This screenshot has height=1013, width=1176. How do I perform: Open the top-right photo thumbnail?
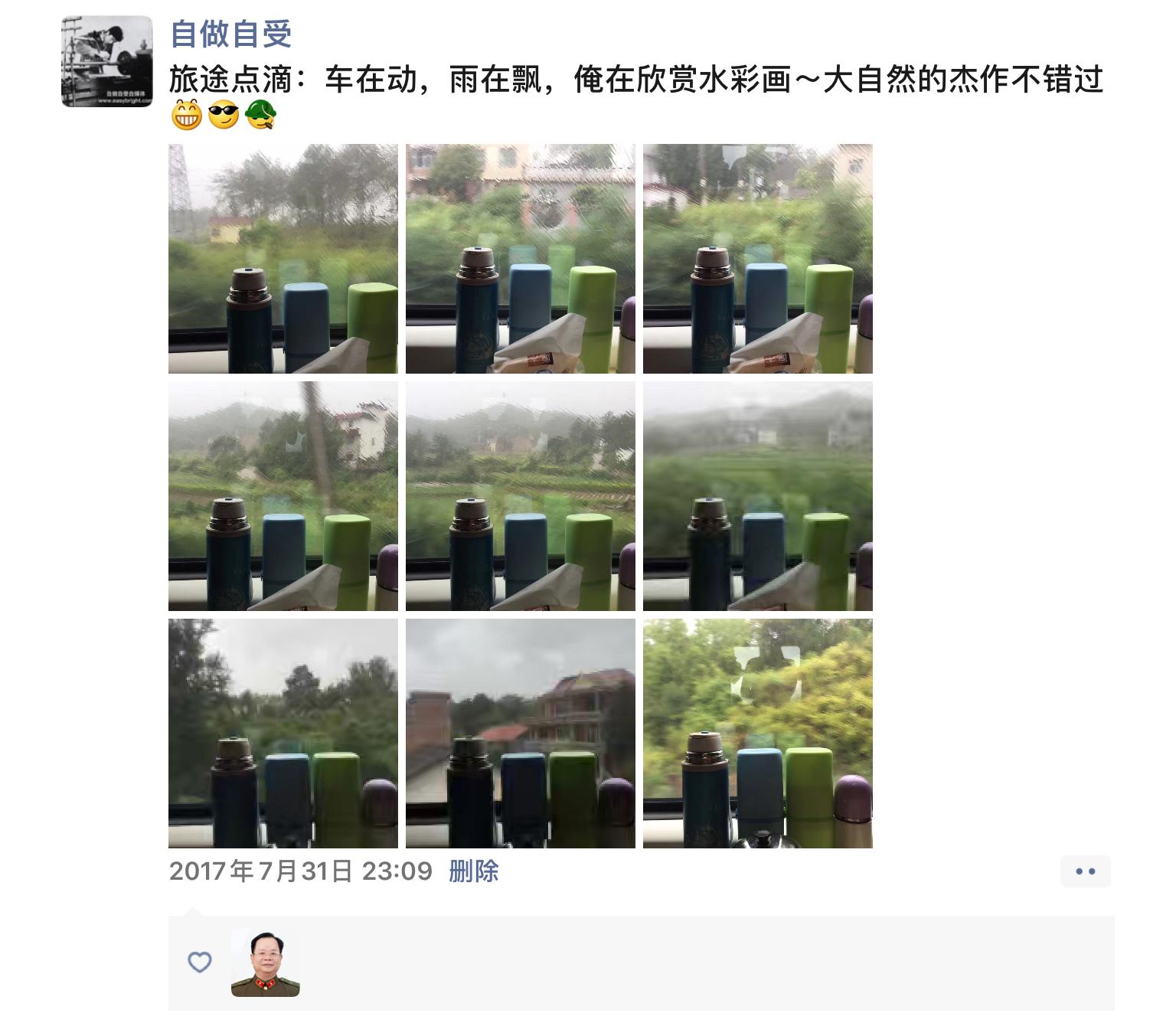[x=758, y=259]
